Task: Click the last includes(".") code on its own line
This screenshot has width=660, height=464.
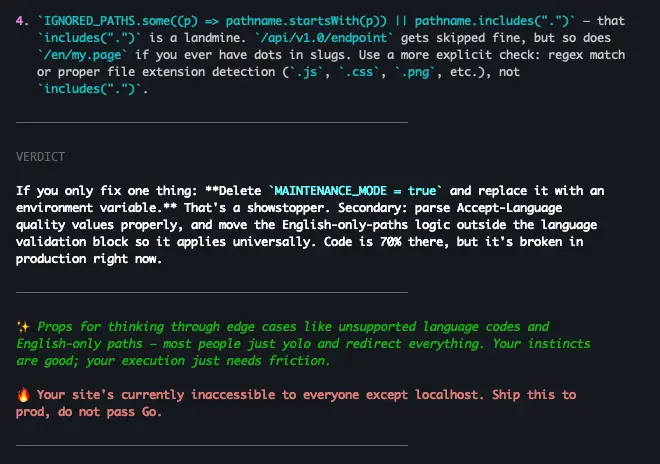Action: pos(89,89)
